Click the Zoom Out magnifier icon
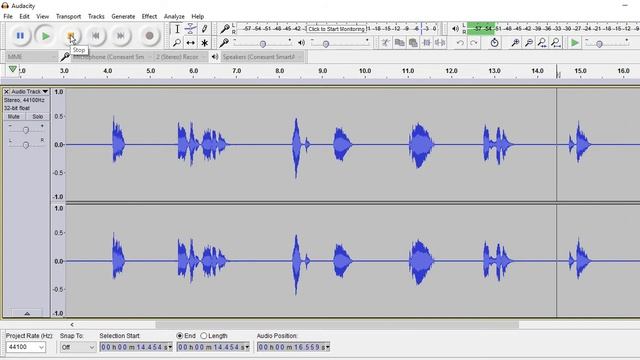 pyautogui.click(x=529, y=42)
